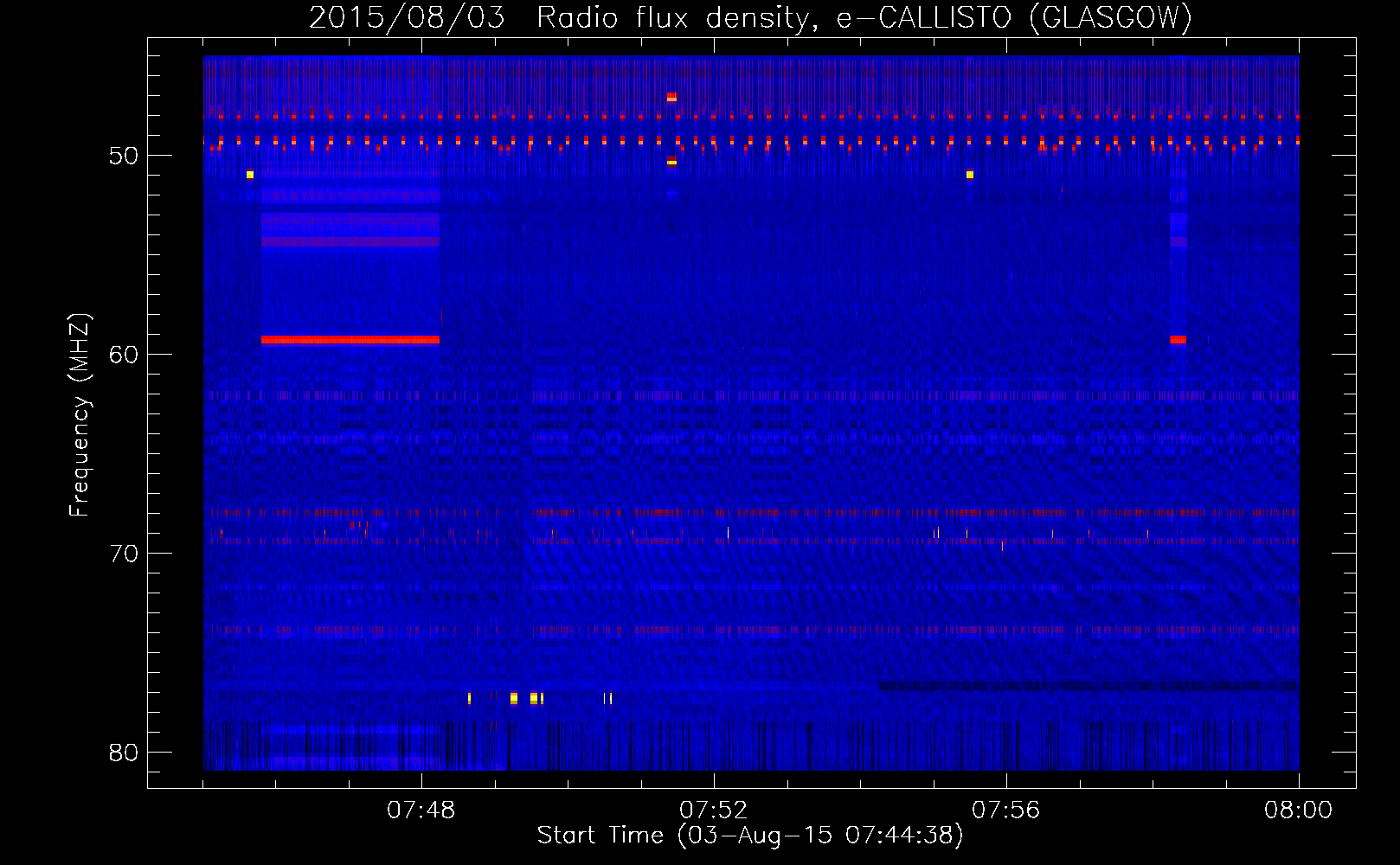
Task: Click the short red mark near 59 MHz at 07:58
Action: pos(1178,340)
